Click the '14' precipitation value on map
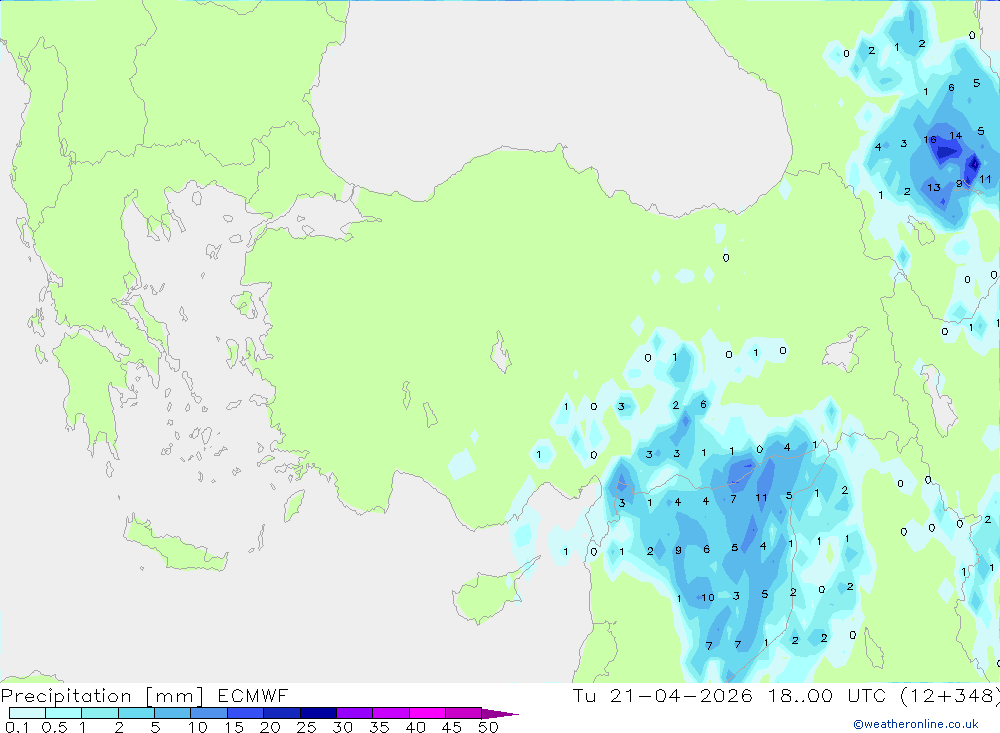The image size is (1000, 733). (x=955, y=135)
